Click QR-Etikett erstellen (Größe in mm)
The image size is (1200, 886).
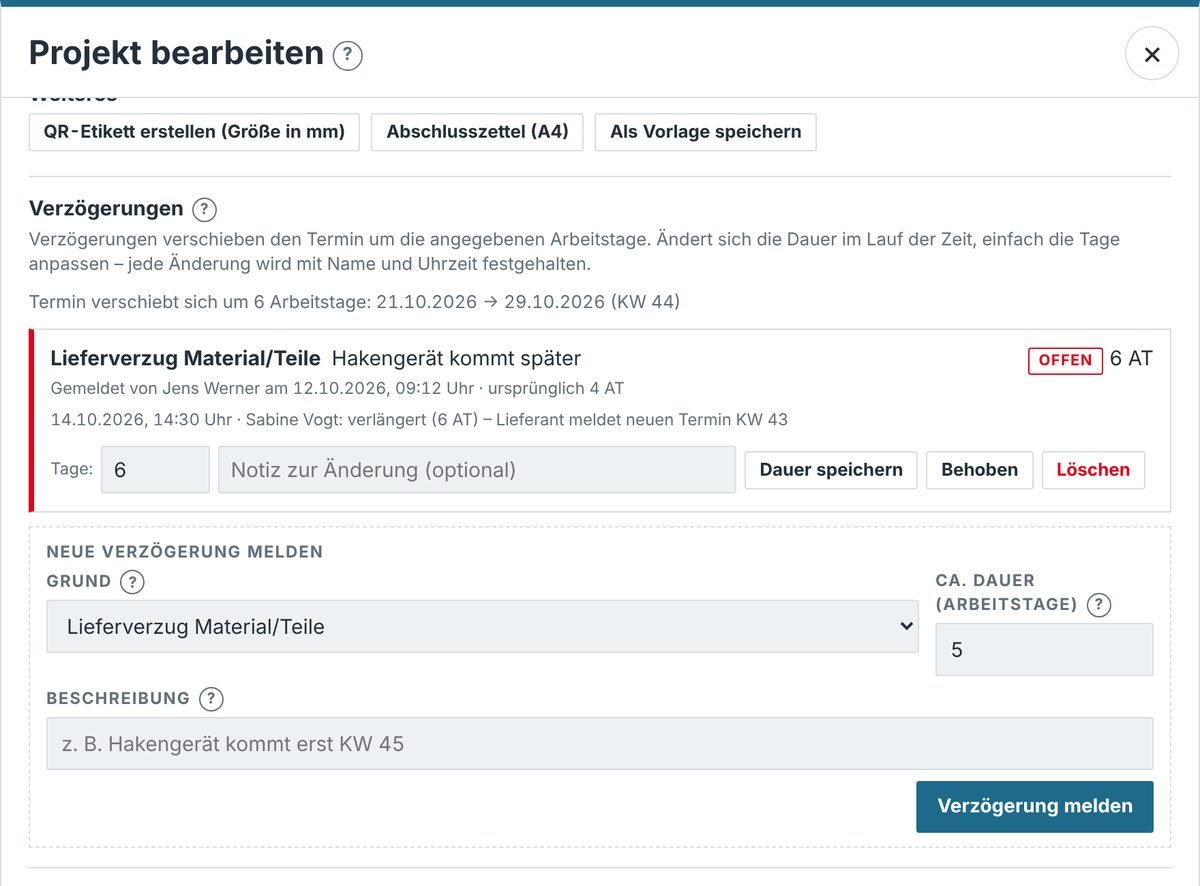pos(194,132)
